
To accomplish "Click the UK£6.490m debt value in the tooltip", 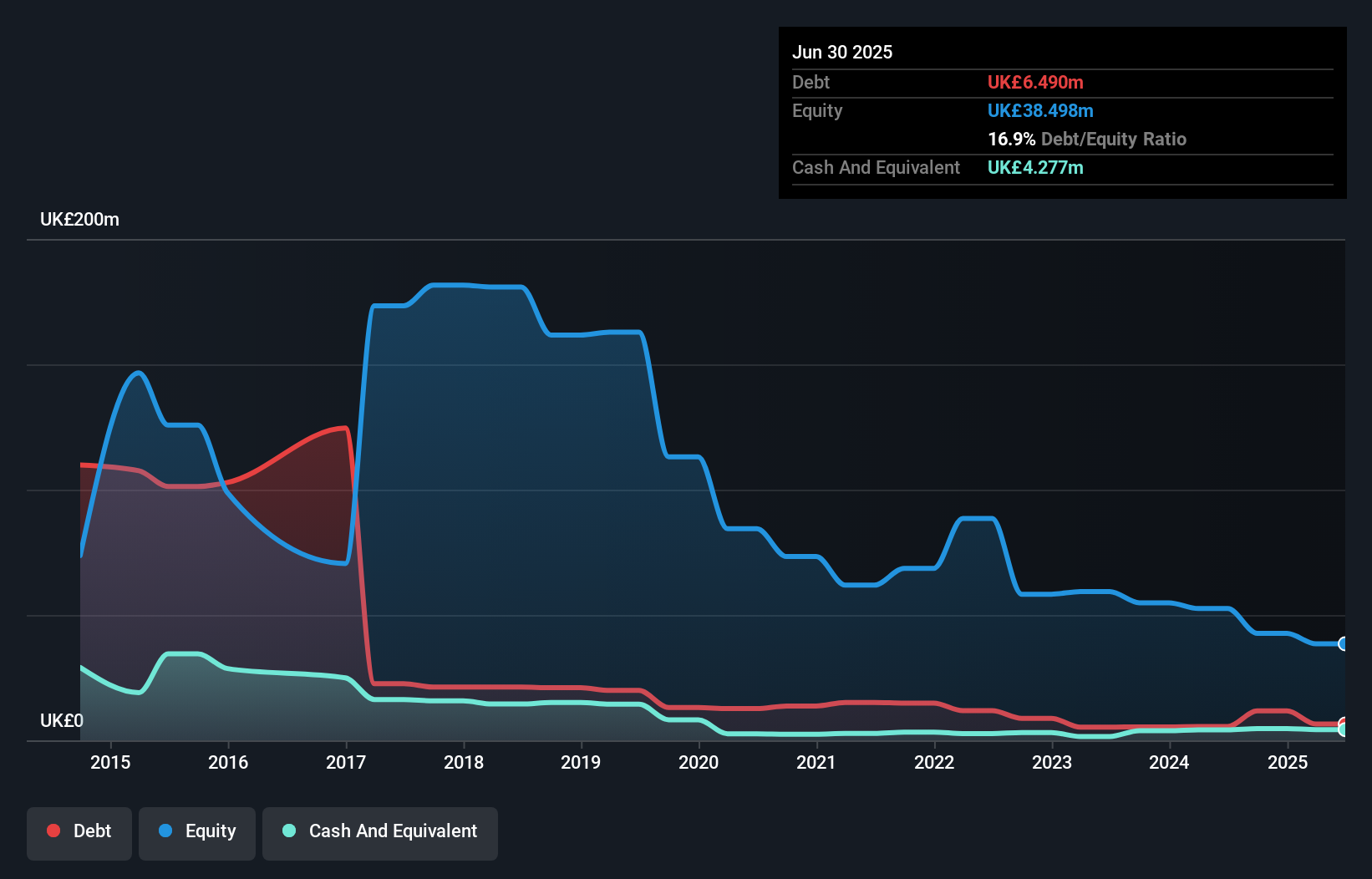I will (x=1035, y=83).
